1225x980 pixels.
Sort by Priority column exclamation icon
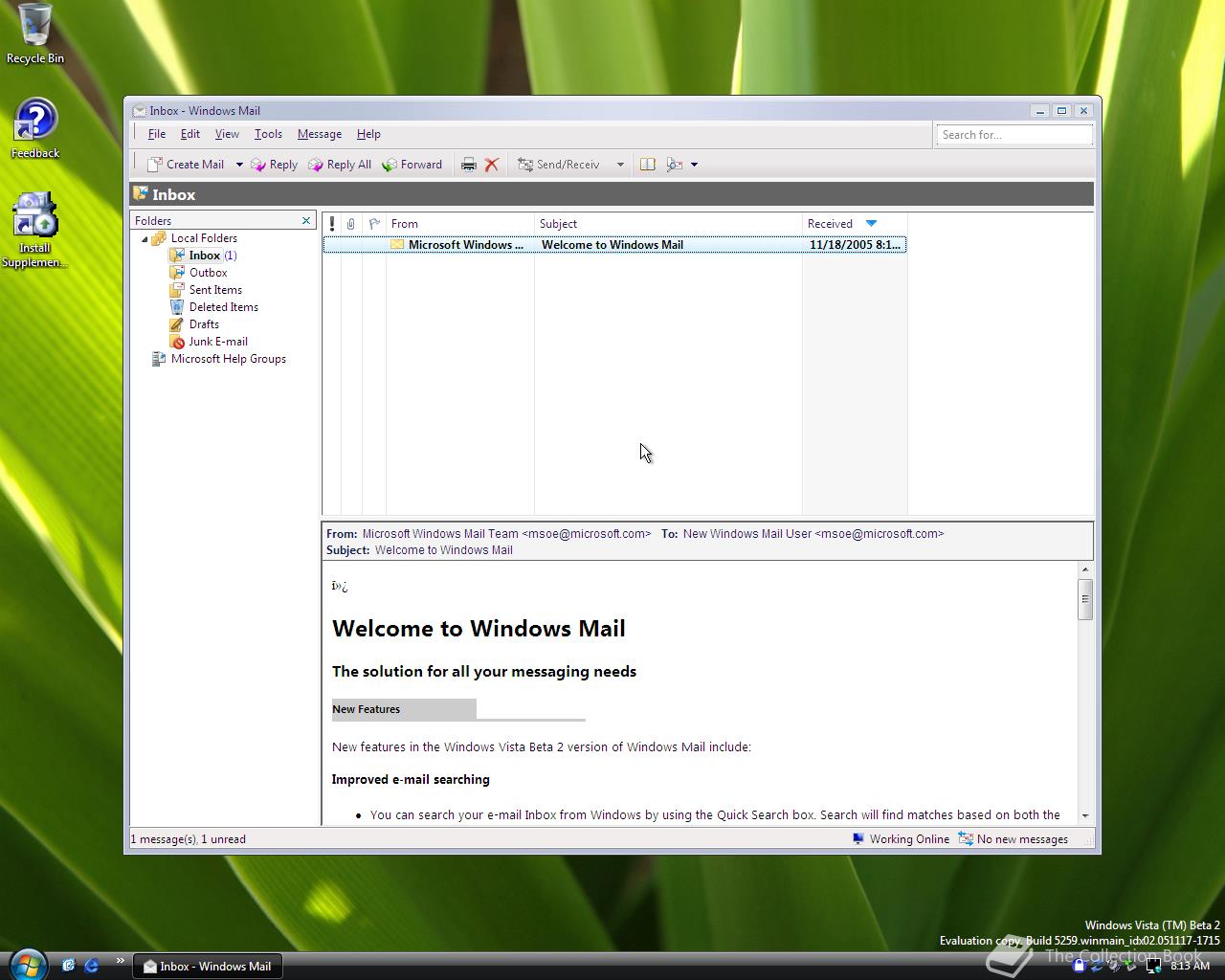(332, 224)
